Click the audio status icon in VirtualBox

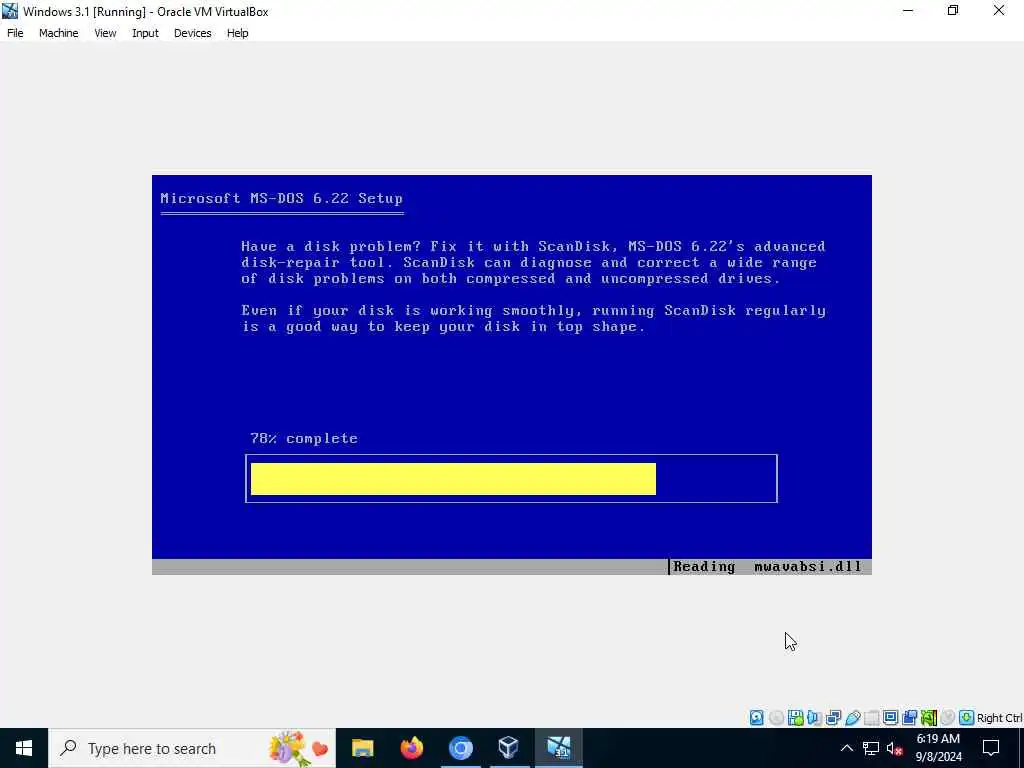pos(814,718)
